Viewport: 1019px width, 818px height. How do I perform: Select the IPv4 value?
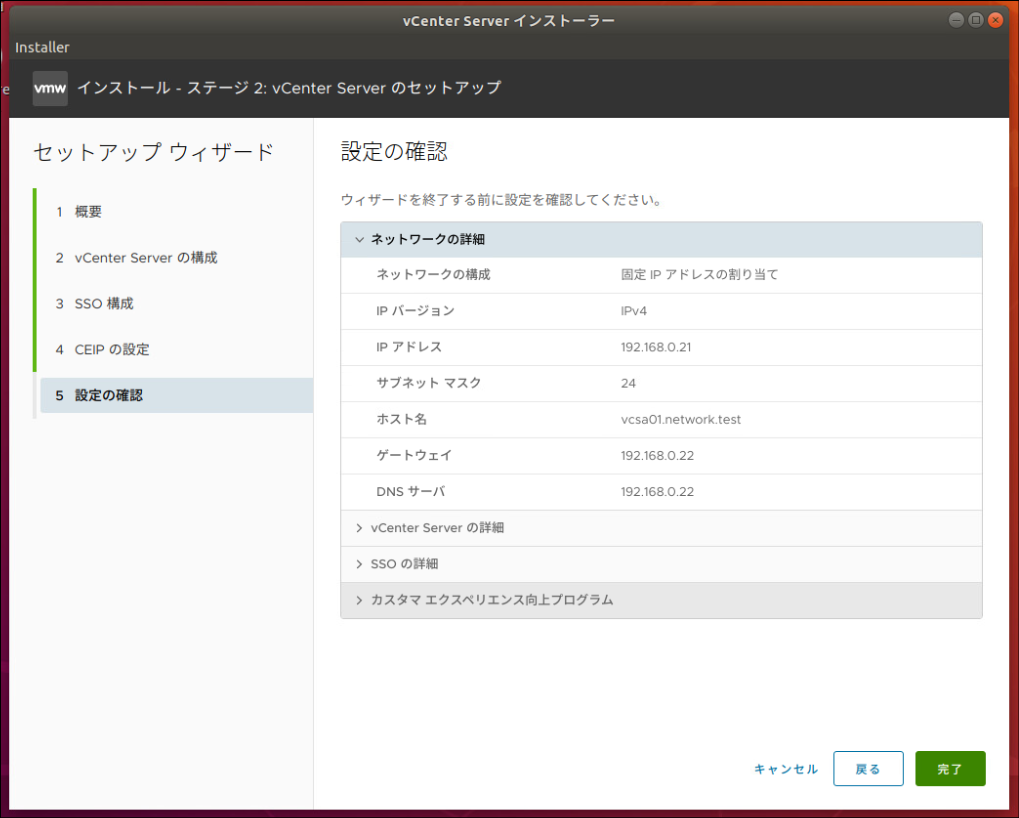[634, 311]
